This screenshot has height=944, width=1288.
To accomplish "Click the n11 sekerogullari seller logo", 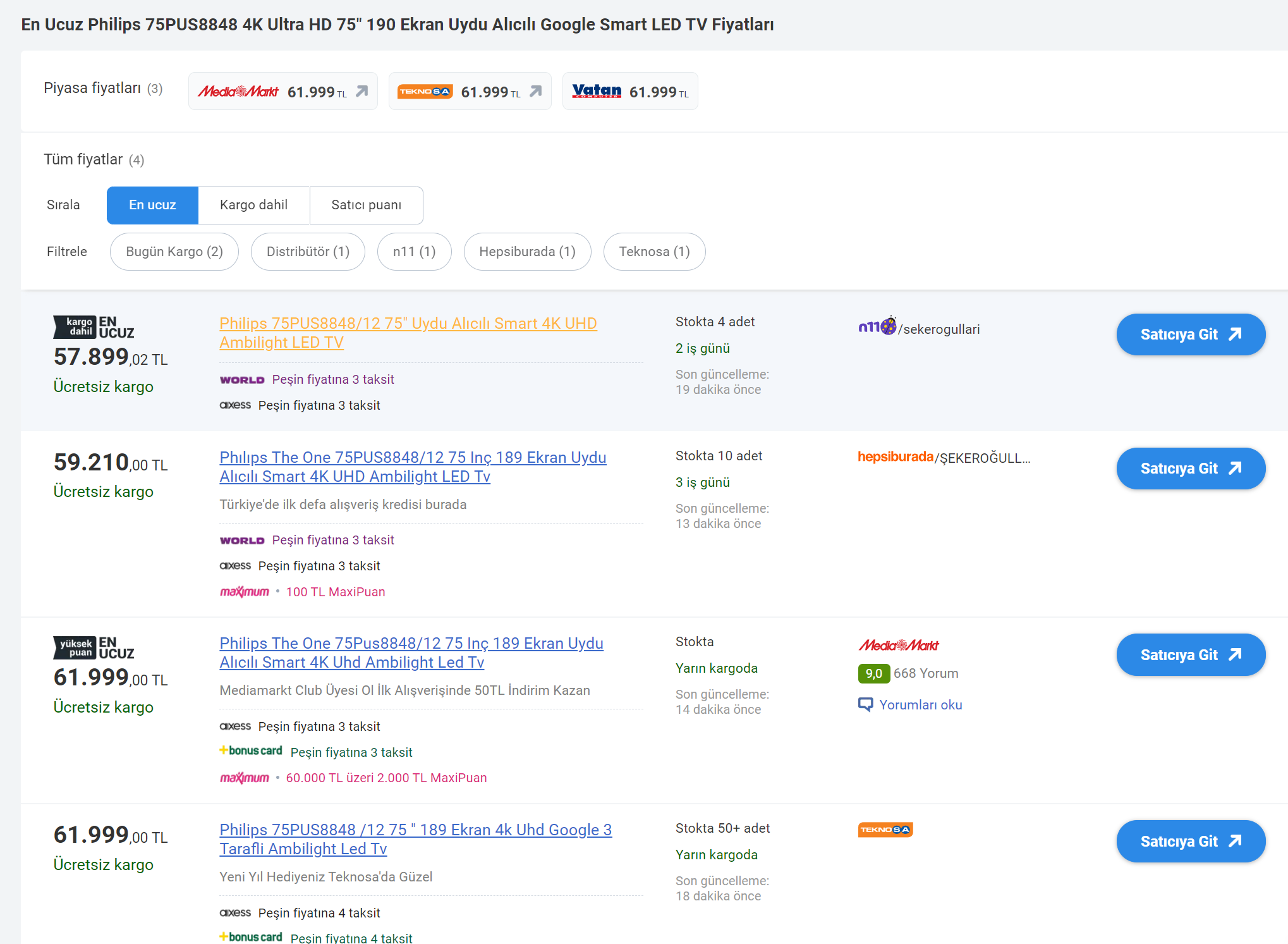I will pyautogui.click(x=877, y=326).
